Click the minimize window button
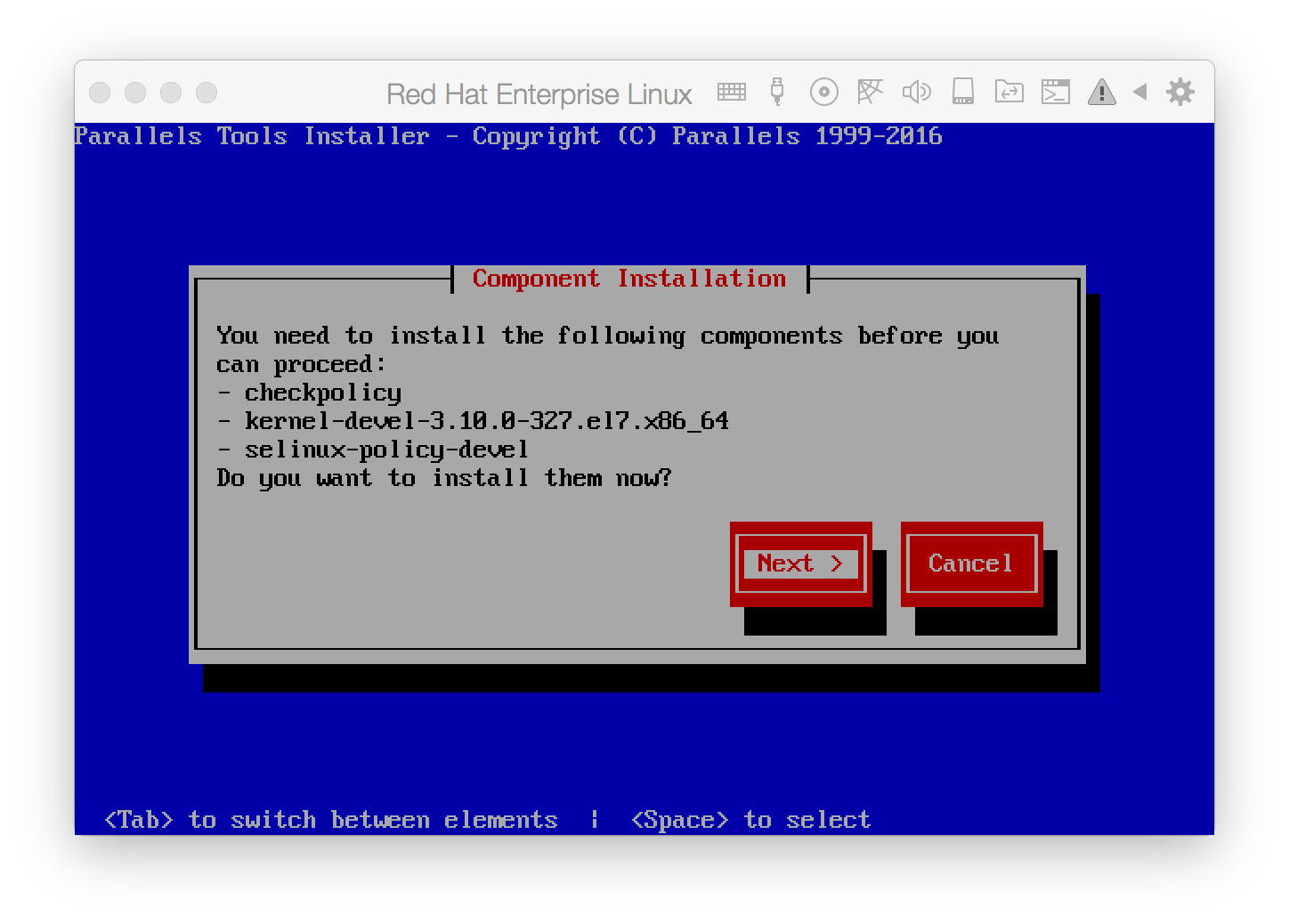This screenshot has height=924, width=1289. [x=135, y=93]
